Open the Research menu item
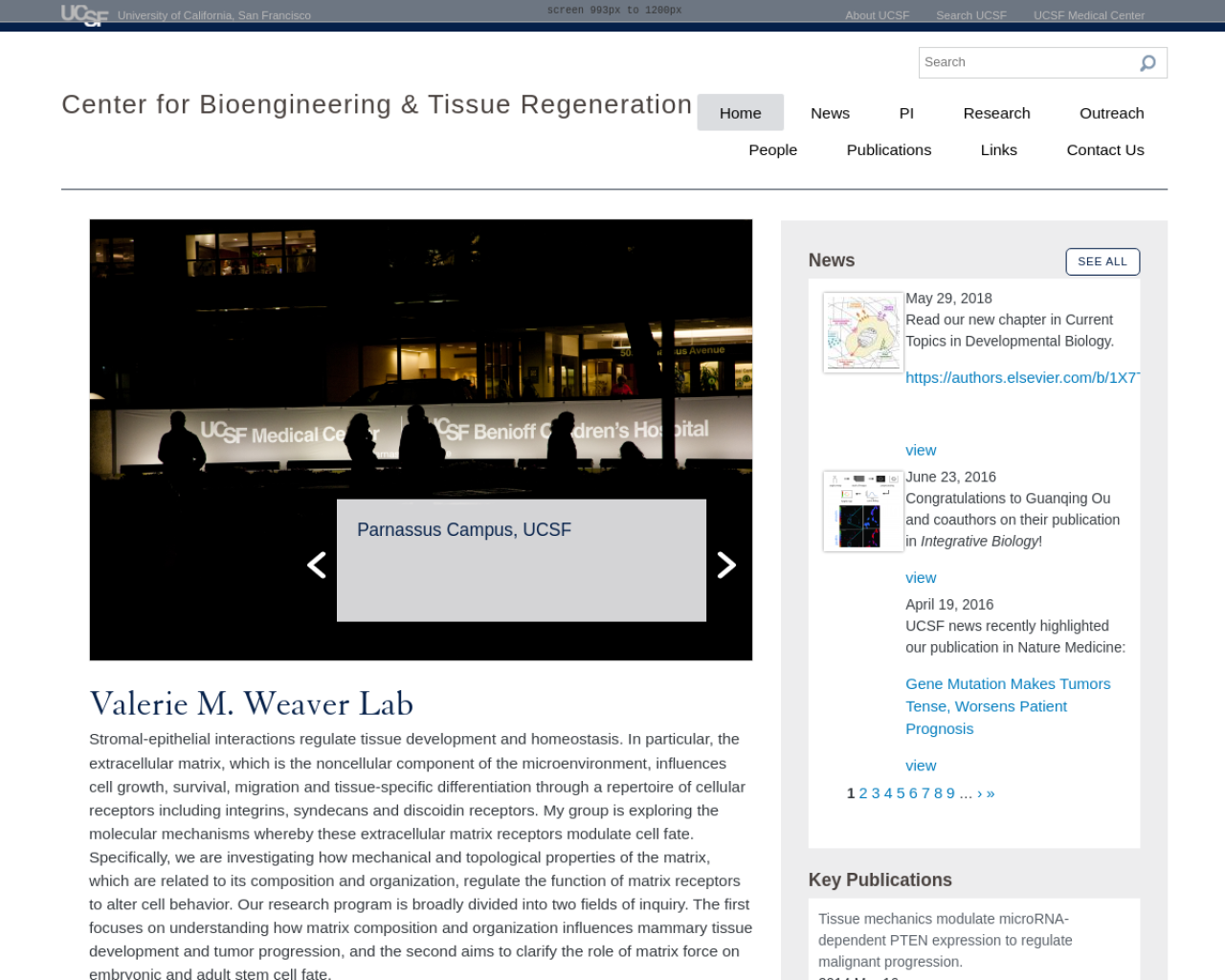Screen dimensions: 1225x980 pyautogui.click(x=996, y=113)
